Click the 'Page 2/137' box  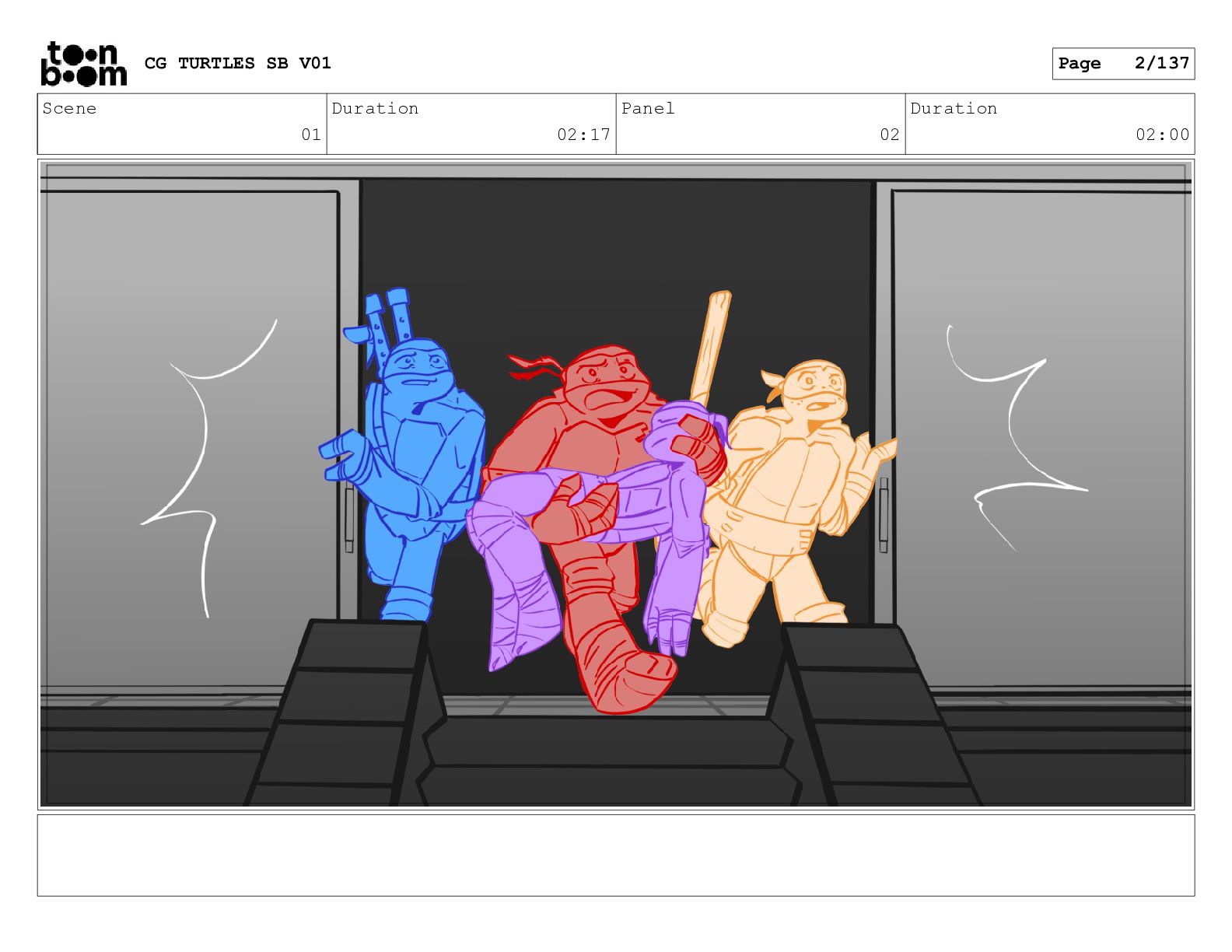click(x=1123, y=64)
